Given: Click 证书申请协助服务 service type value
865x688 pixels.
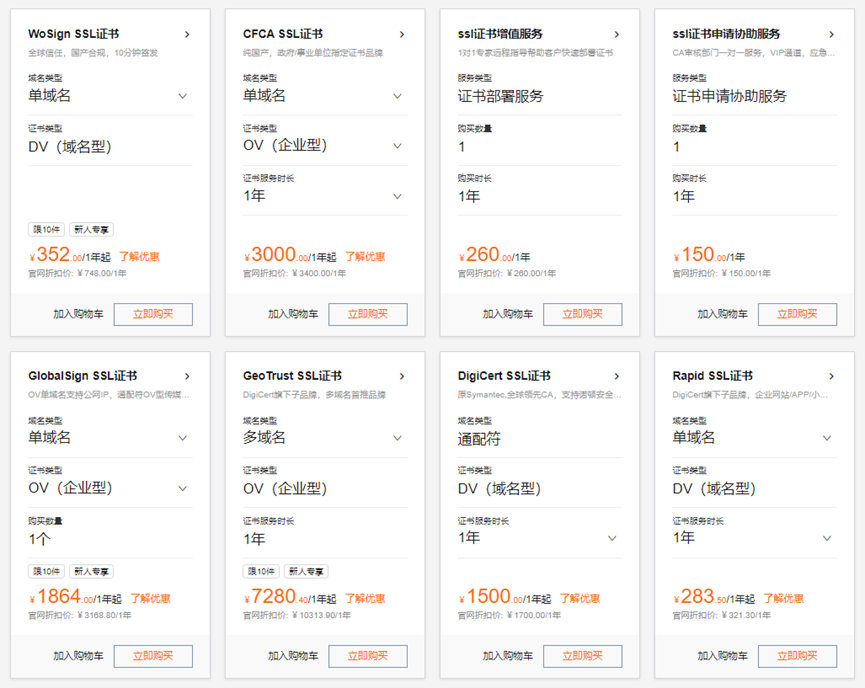Looking at the screenshot, I should pos(729,97).
